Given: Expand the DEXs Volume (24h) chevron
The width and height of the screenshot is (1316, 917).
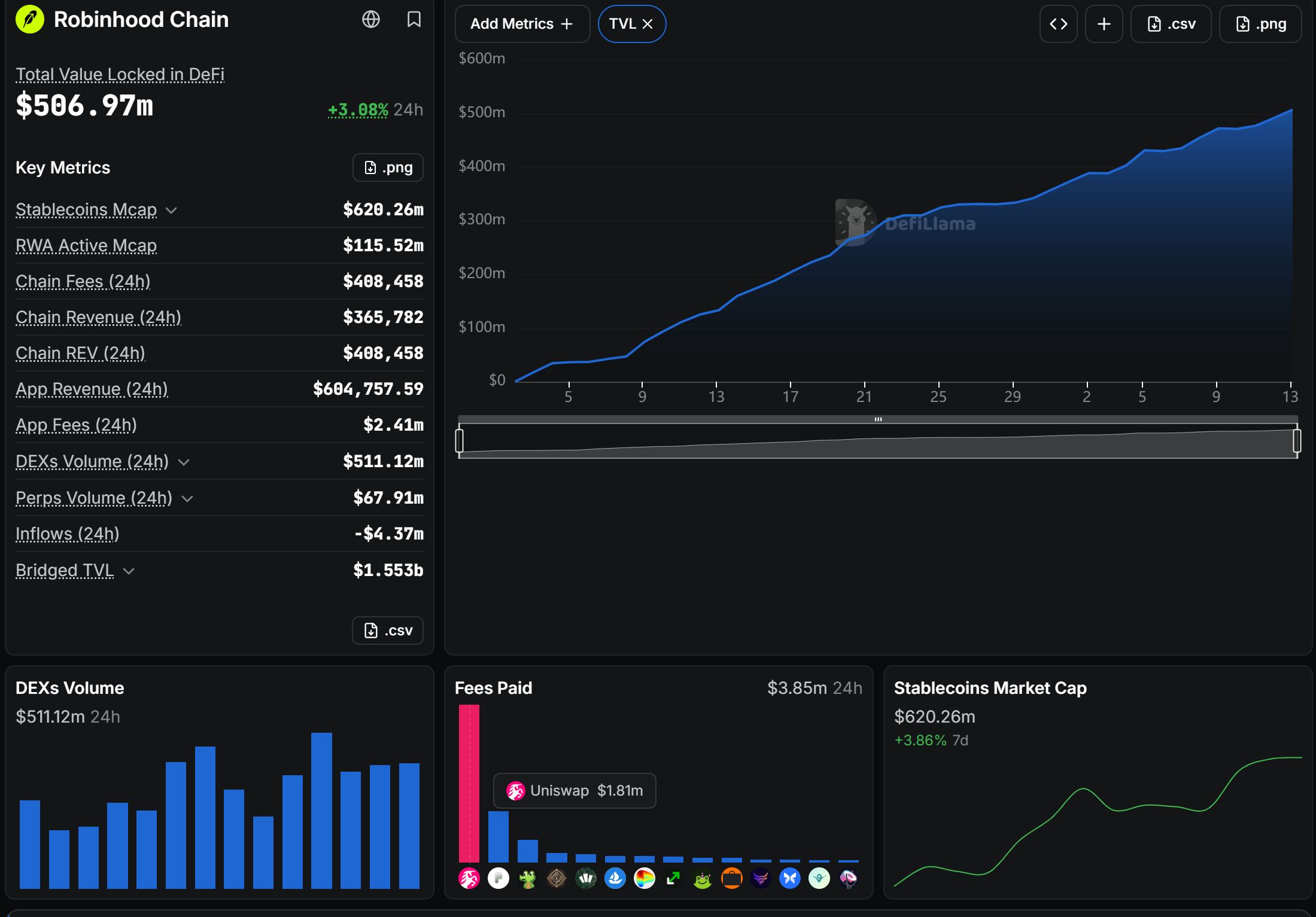Looking at the screenshot, I should pyautogui.click(x=184, y=462).
